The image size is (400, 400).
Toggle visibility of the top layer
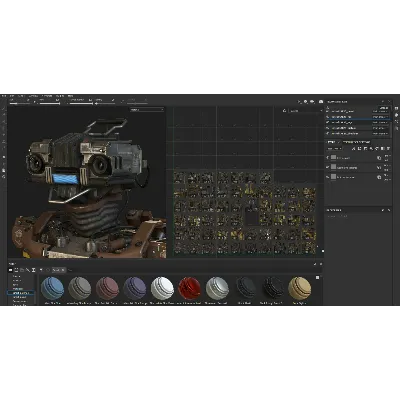[327, 157]
